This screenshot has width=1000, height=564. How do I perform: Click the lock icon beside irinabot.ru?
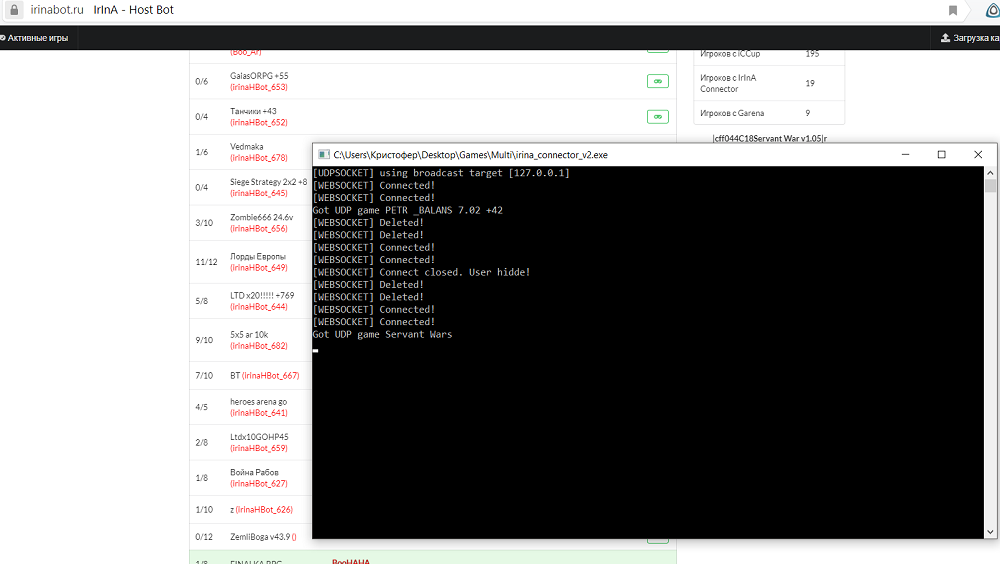[14, 10]
